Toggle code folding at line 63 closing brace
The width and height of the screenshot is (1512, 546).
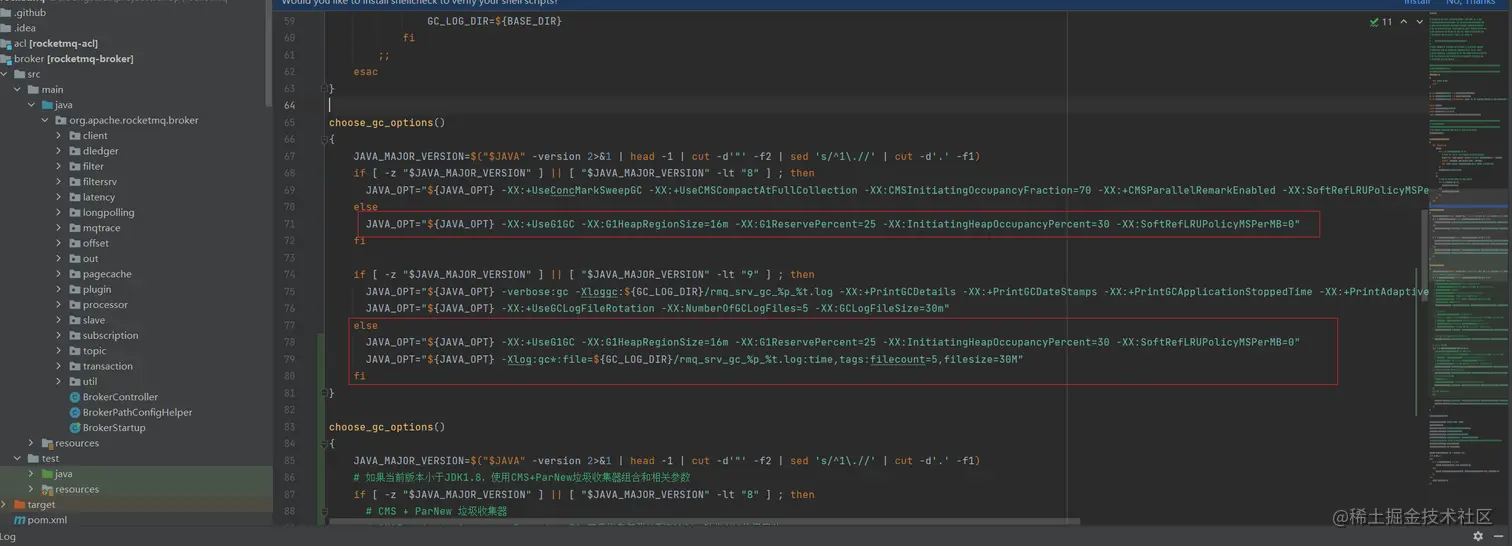pyautogui.click(x=323, y=88)
